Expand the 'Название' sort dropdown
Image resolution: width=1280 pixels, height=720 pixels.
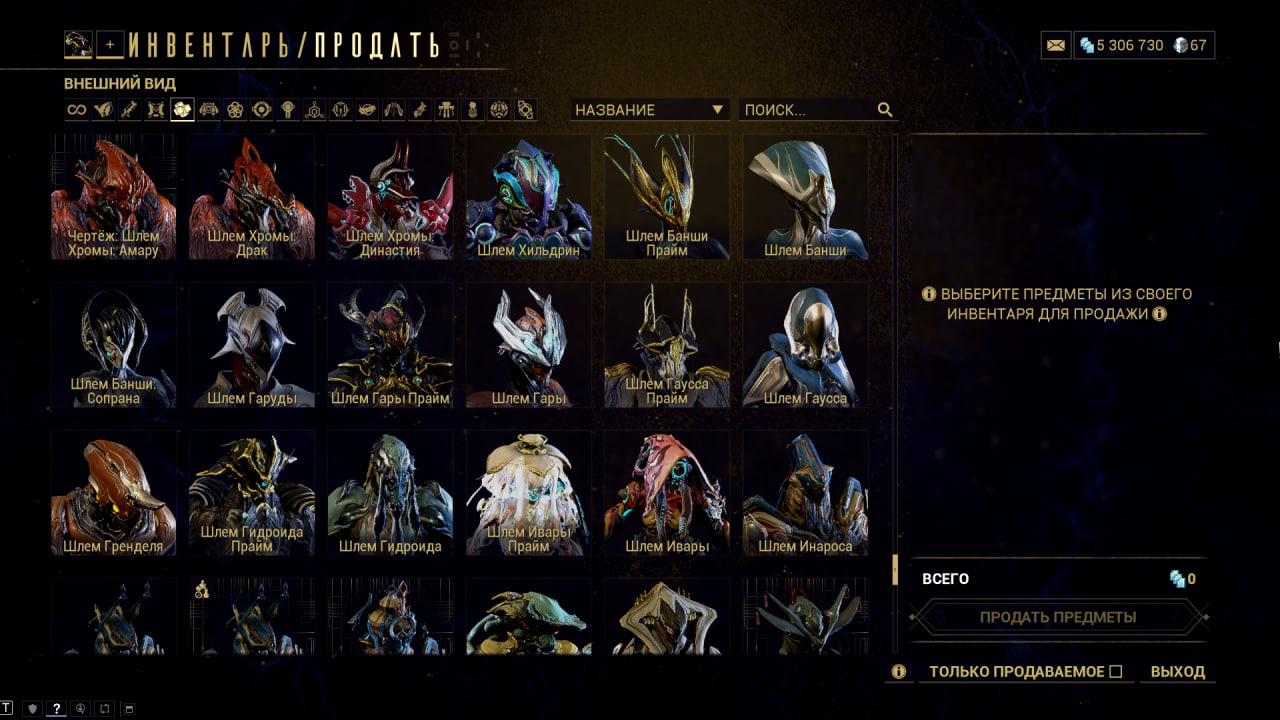(650, 110)
